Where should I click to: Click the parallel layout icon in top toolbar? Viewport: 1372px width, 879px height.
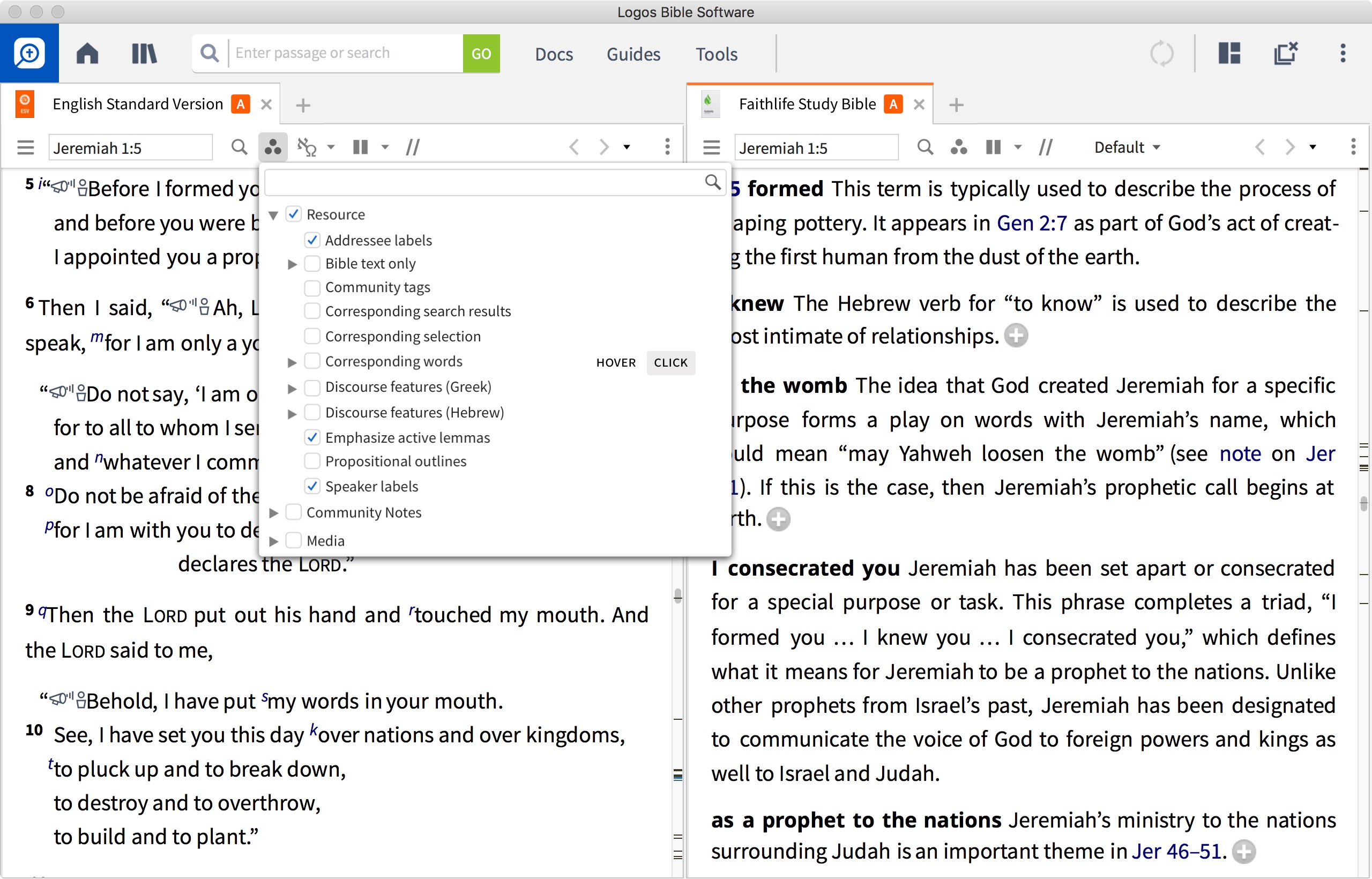[1228, 53]
